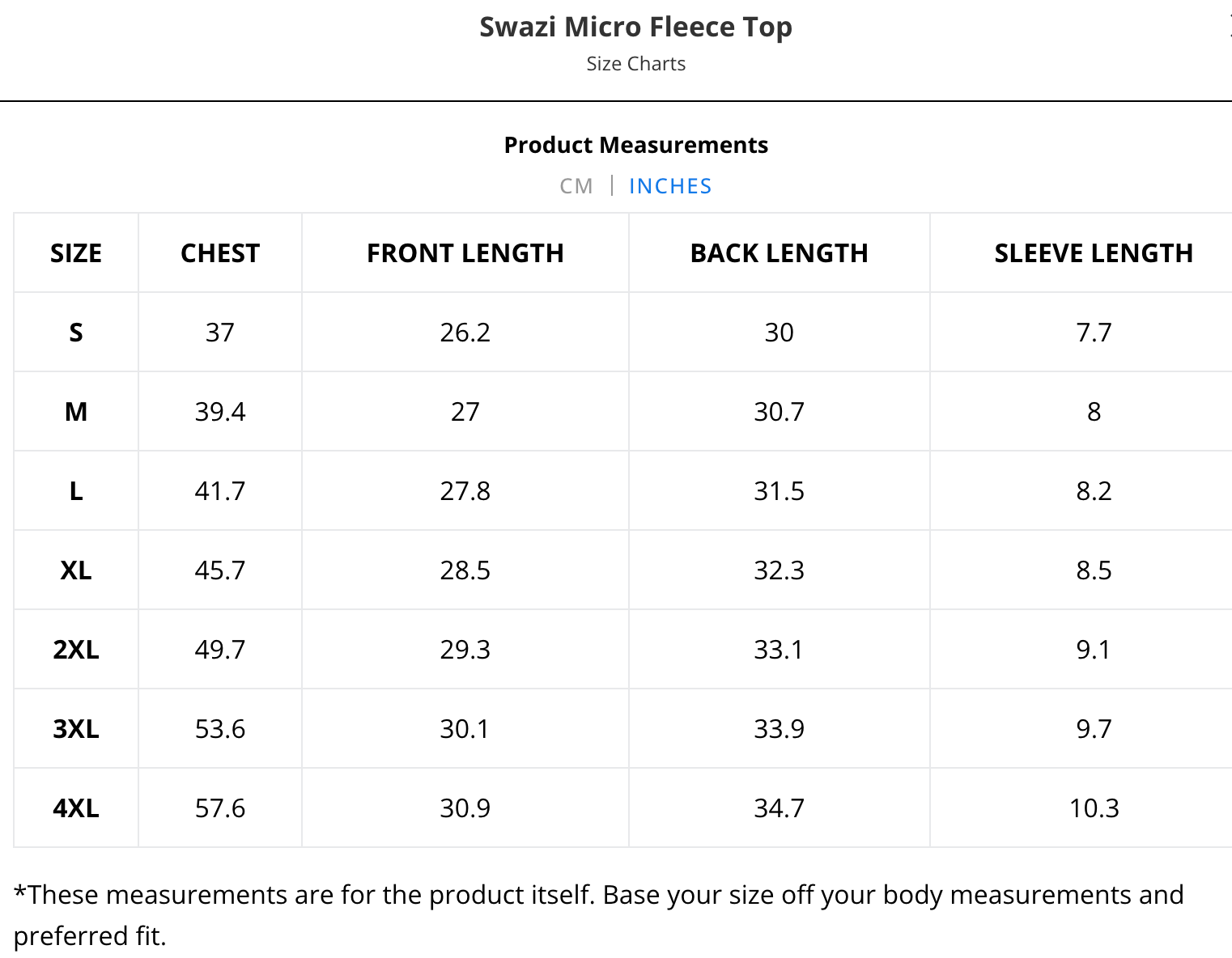The width and height of the screenshot is (1232, 958).
Task: Click the SIZE column header
Action: pyautogui.click(x=76, y=253)
